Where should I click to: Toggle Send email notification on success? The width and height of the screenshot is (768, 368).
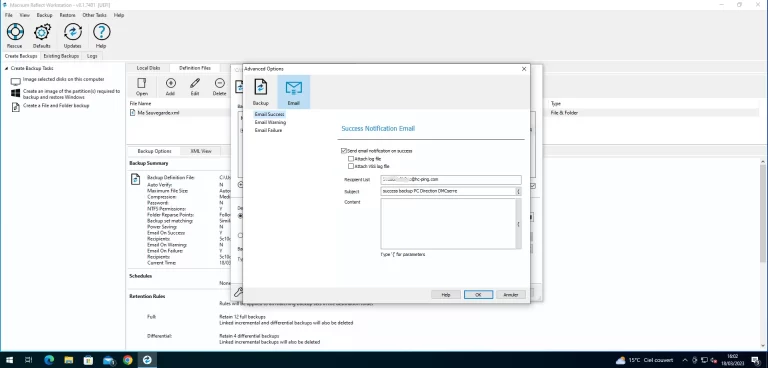(343, 151)
